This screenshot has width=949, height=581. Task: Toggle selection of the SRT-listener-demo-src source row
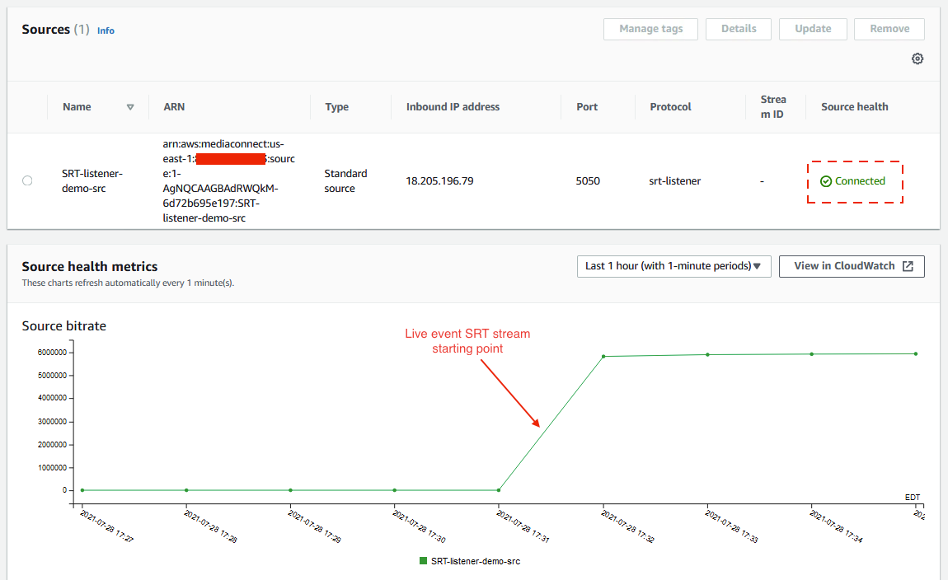coord(27,181)
